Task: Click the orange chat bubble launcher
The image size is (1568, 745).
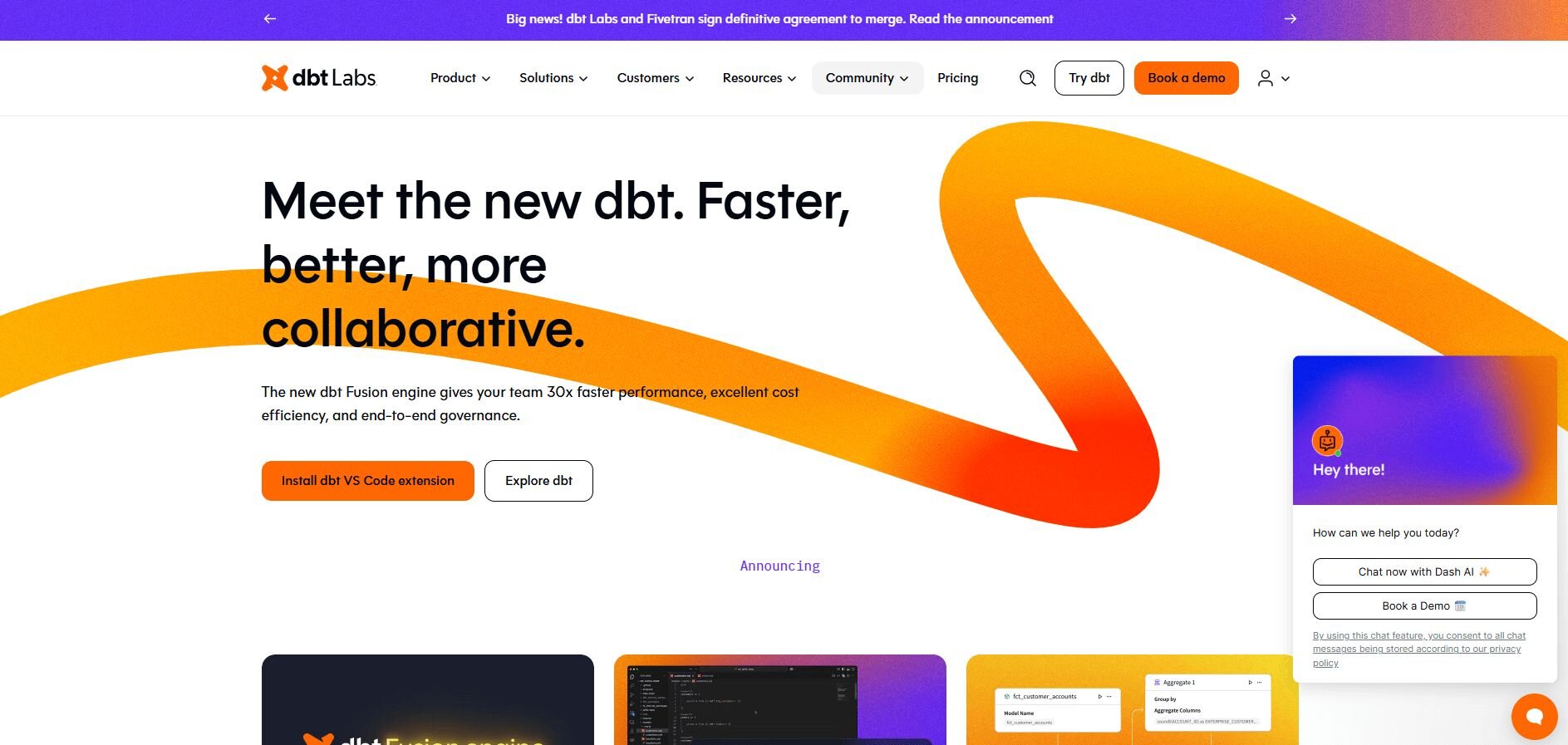Action: 1534,716
